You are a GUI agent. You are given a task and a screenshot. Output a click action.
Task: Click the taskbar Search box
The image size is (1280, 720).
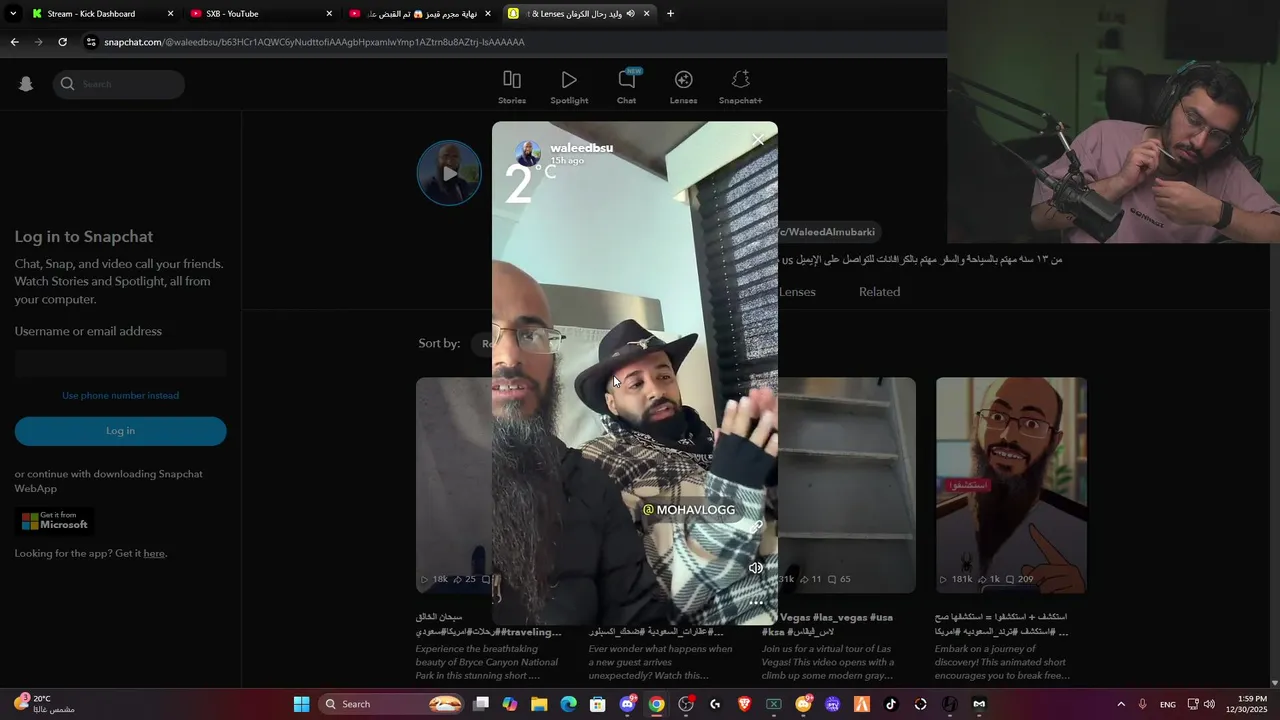392,704
